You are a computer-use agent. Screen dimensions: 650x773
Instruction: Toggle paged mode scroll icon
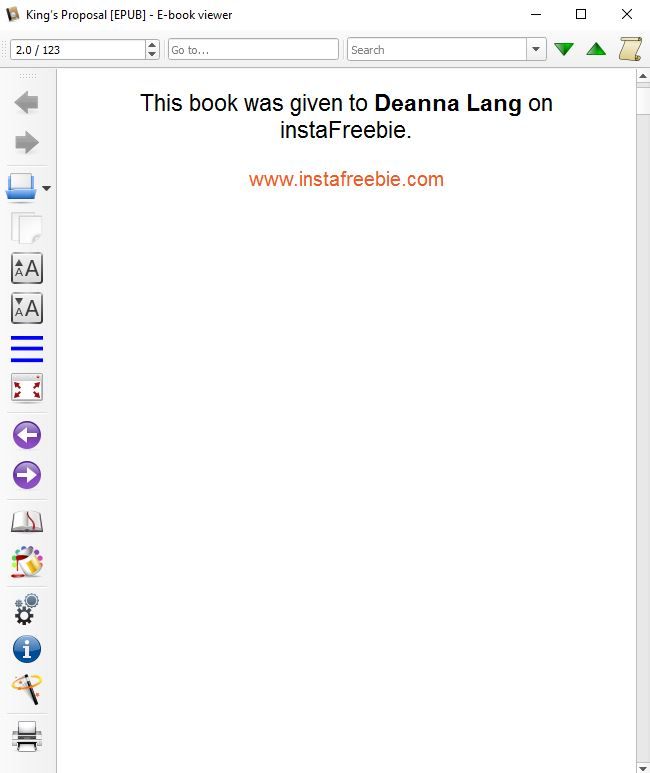[630, 49]
